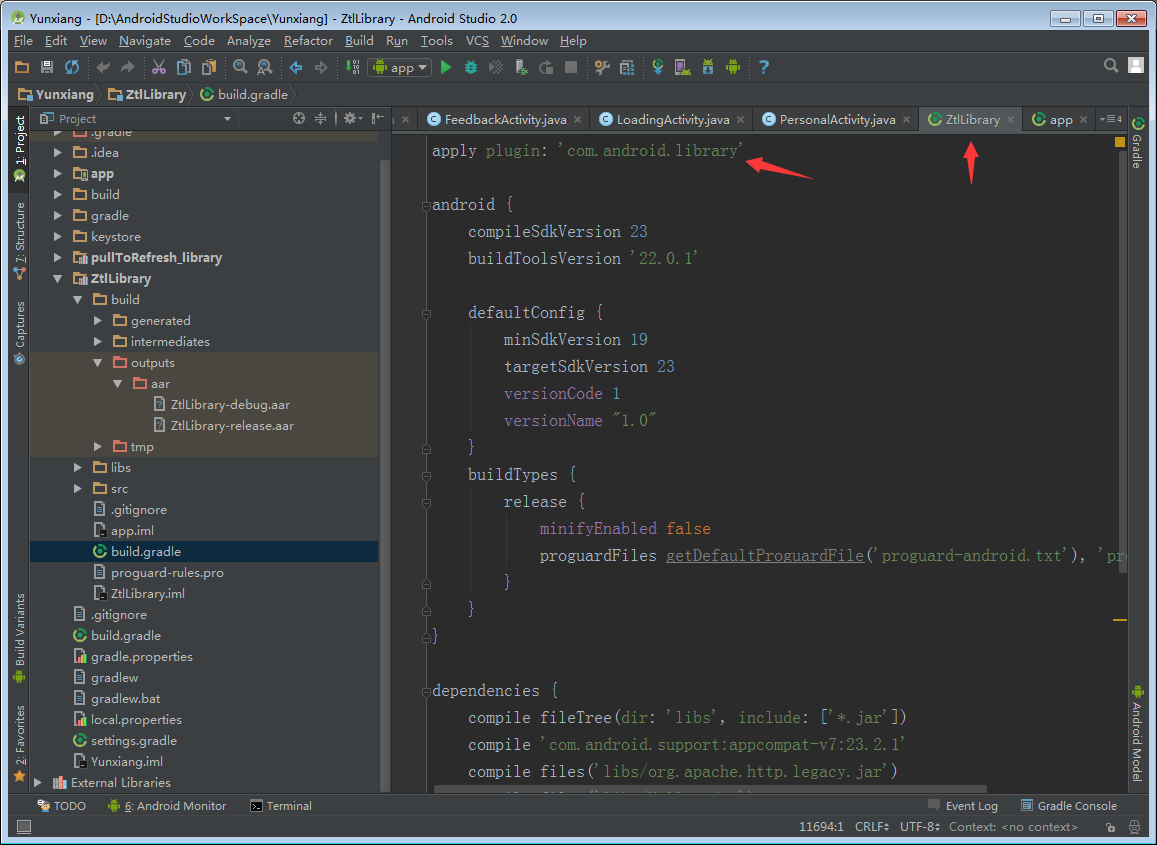This screenshot has width=1157, height=845.
Task: Open Find with the magnifier toolbar icon
Action: click(x=240, y=67)
